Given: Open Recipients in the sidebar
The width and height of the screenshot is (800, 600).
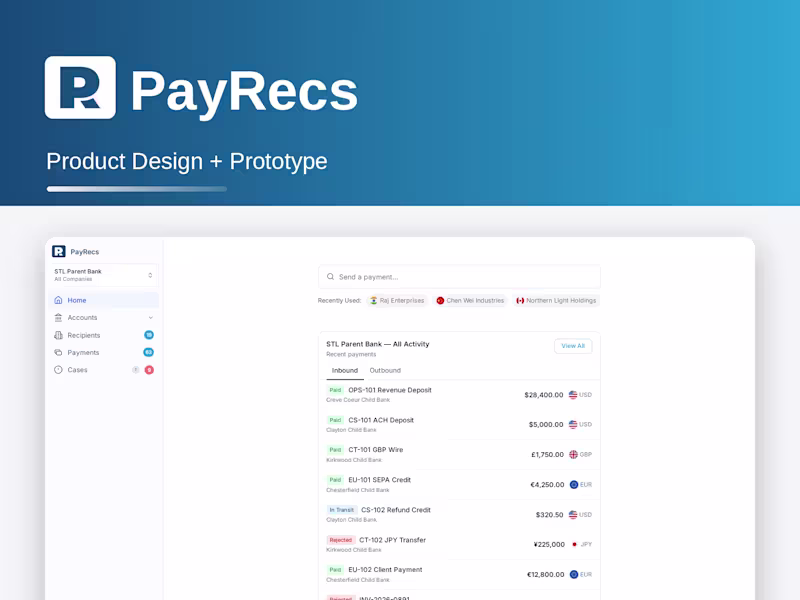Looking at the screenshot, I should (104, 335).
